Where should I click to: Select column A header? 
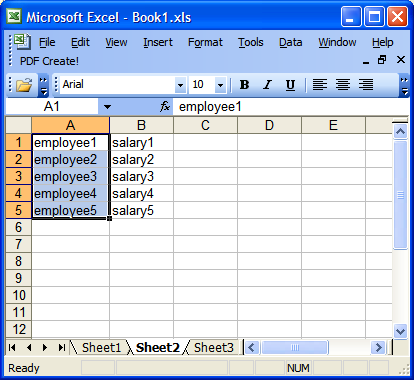click(x=70, y=125)
